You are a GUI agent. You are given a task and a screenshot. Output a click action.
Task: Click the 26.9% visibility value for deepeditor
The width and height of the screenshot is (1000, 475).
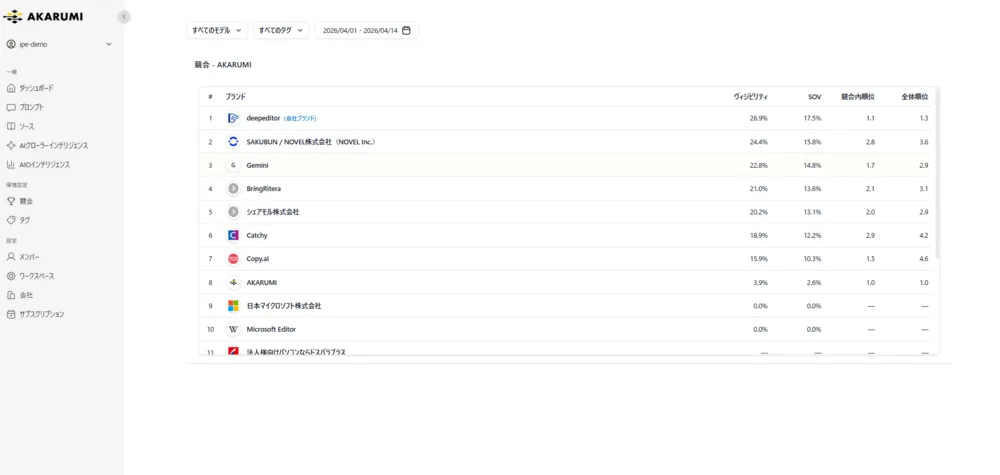click(x=759, y=118)
